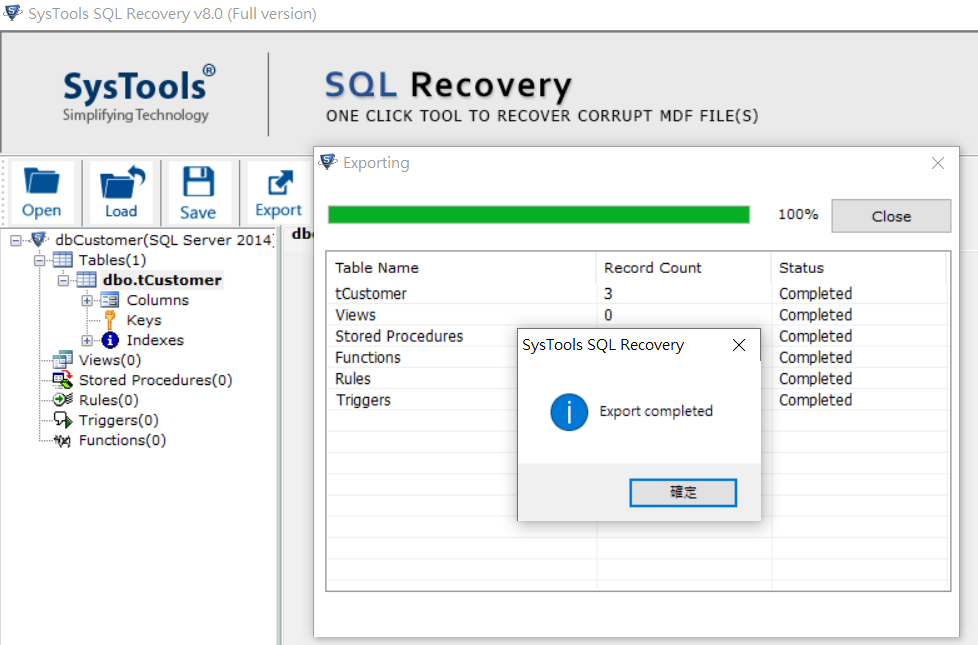The image size is (978, 645).
Task: Select the dbo.tCustomer tree item
Action: [162, 280]
